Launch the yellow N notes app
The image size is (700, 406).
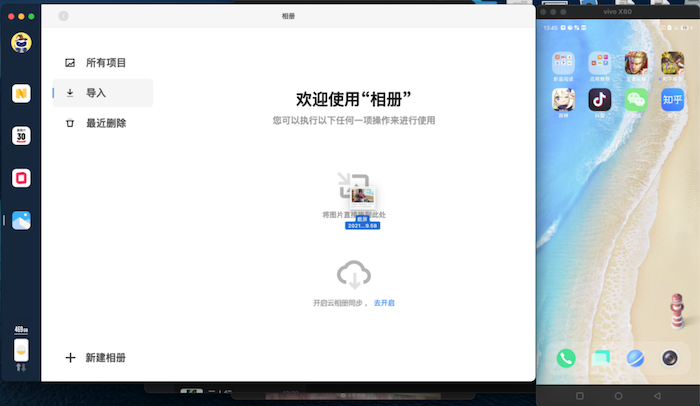click(21, 93)
